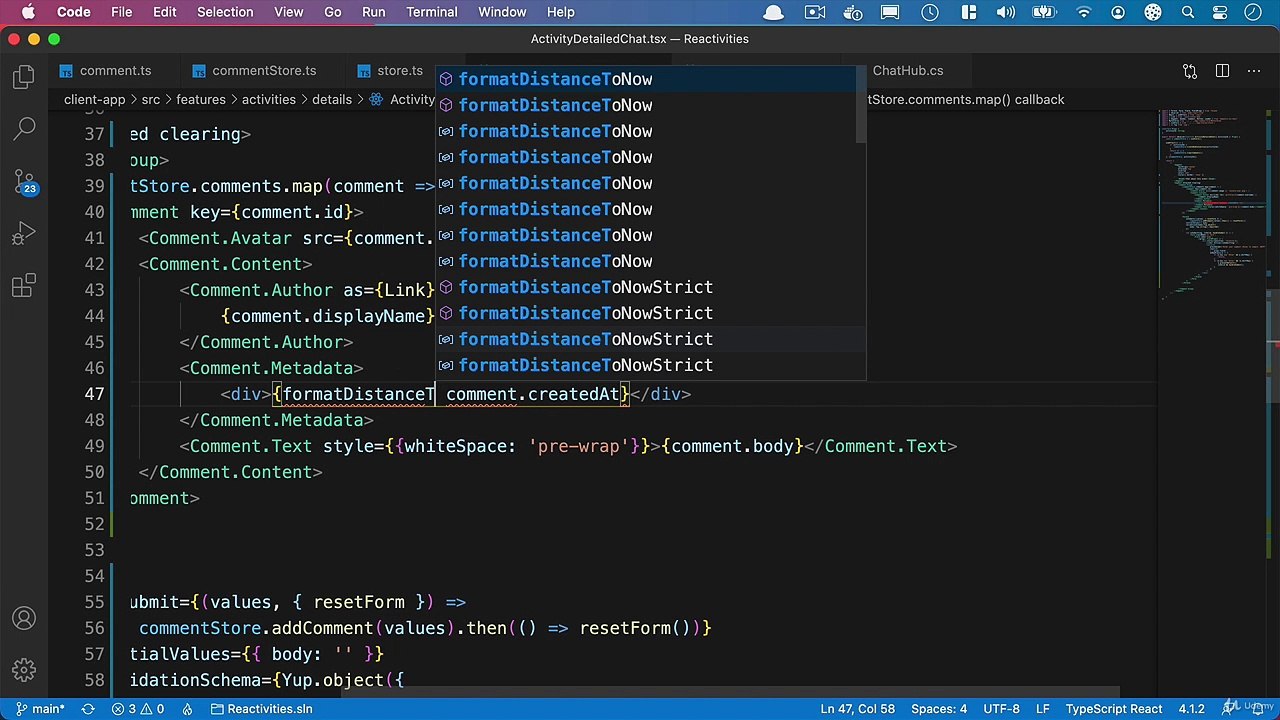Open the Accounts menu in activity bar
This screenshot has height=720, width=1280.
[24, 619]
